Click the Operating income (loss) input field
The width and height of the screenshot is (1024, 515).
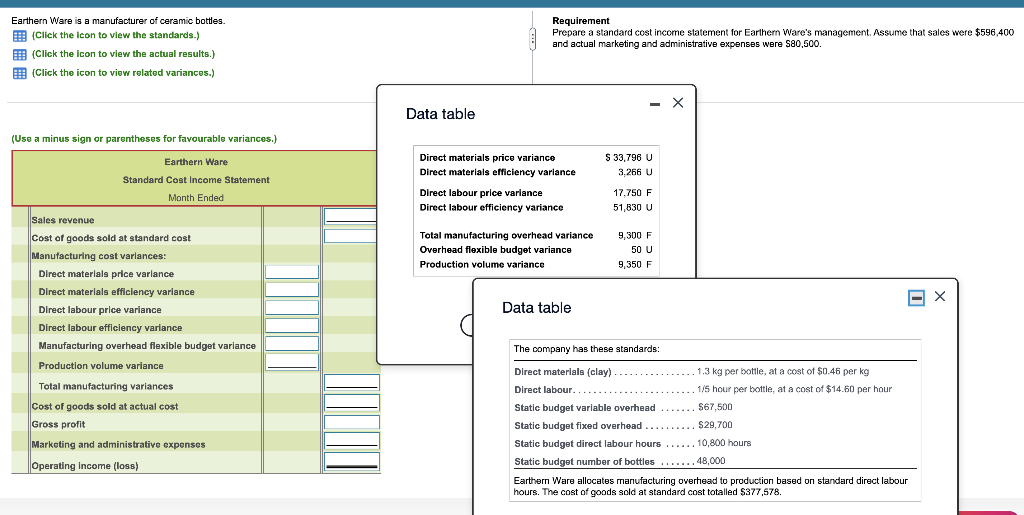tap(352, 462)
